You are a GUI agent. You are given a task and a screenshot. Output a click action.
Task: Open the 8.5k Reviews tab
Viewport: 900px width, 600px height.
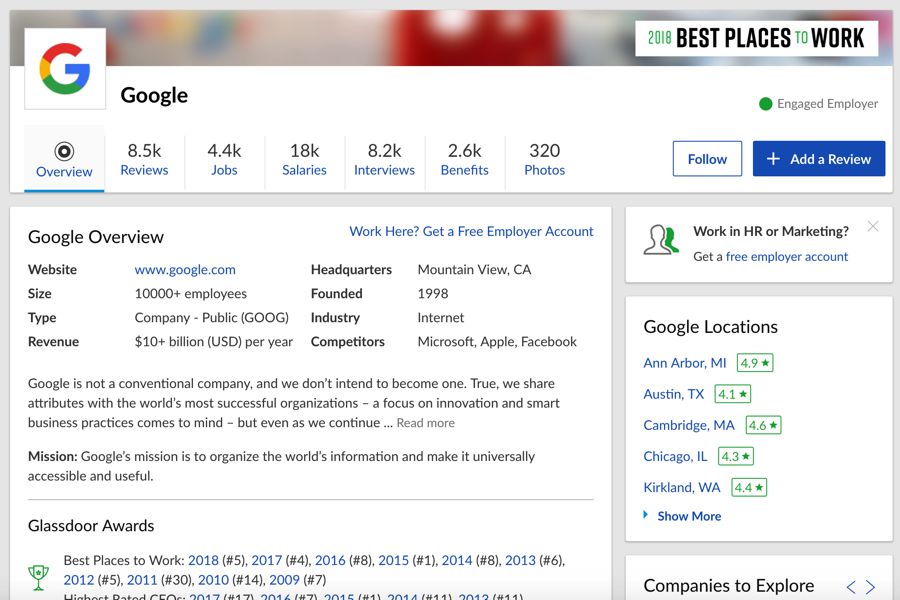pyautogui.click(x=144, y=159)
